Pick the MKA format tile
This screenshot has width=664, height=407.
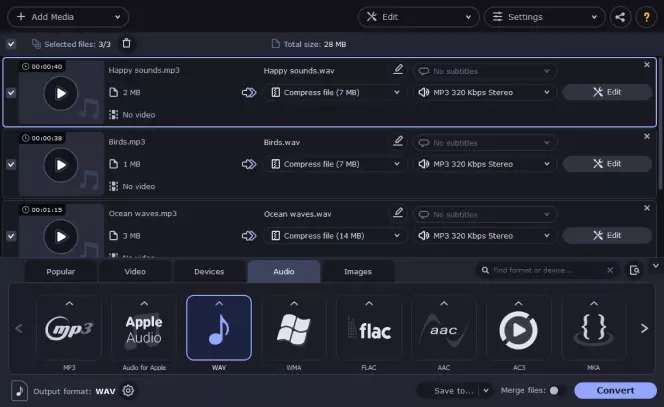(x=594, y=328)
